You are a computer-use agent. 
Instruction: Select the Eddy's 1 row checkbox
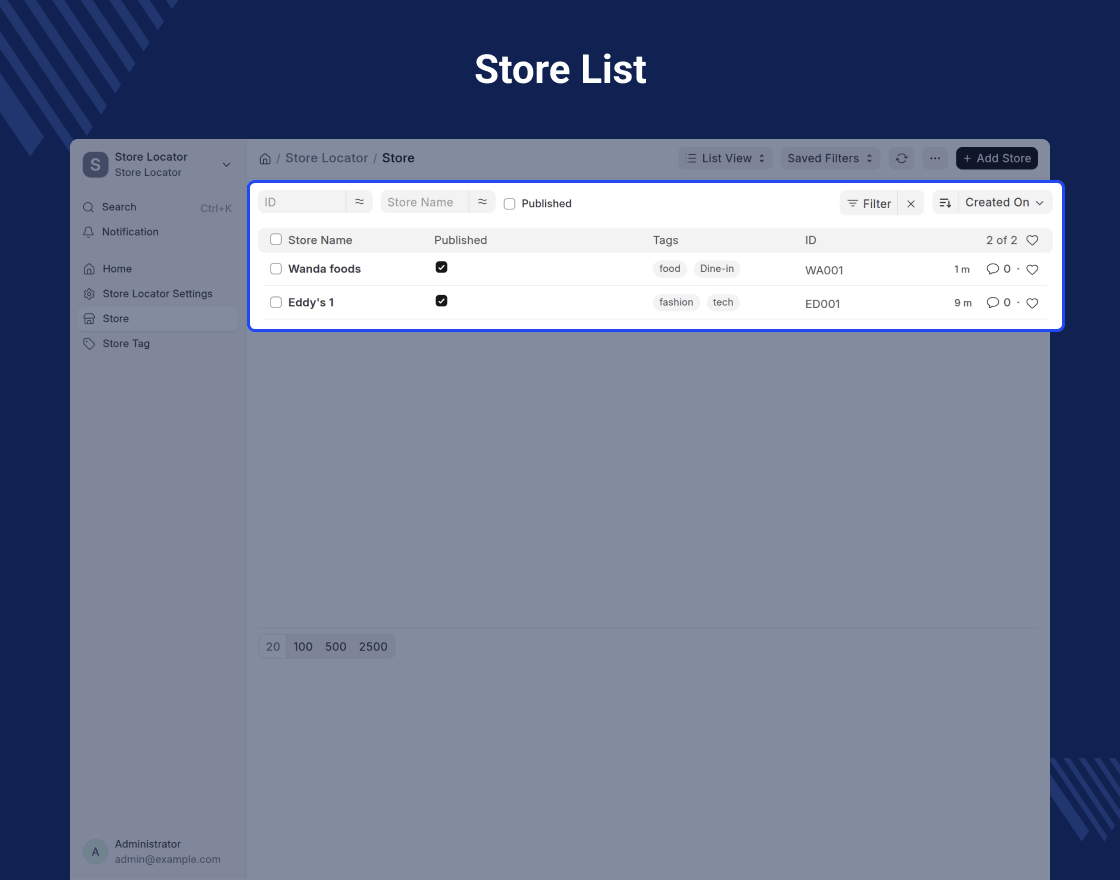coord(276,303)
